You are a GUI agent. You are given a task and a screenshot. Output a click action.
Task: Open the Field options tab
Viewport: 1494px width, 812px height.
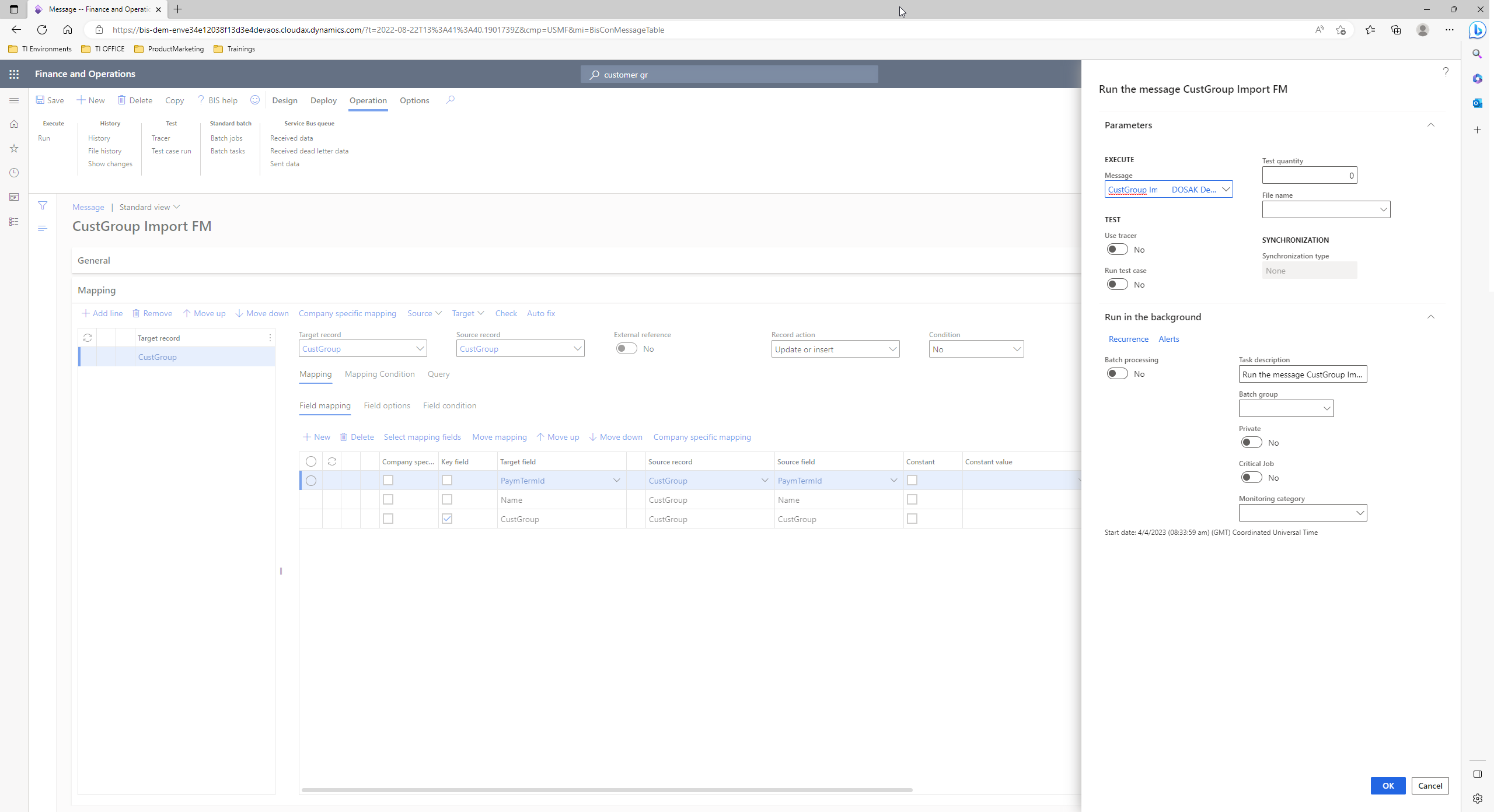tap(386, 405)
